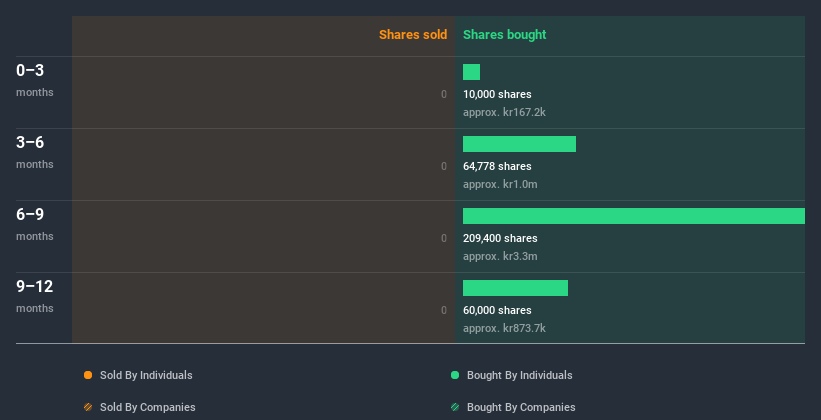Click the striped Bought By Companies icon
Screen dimensions: 821x420
[x=455, y=407]
